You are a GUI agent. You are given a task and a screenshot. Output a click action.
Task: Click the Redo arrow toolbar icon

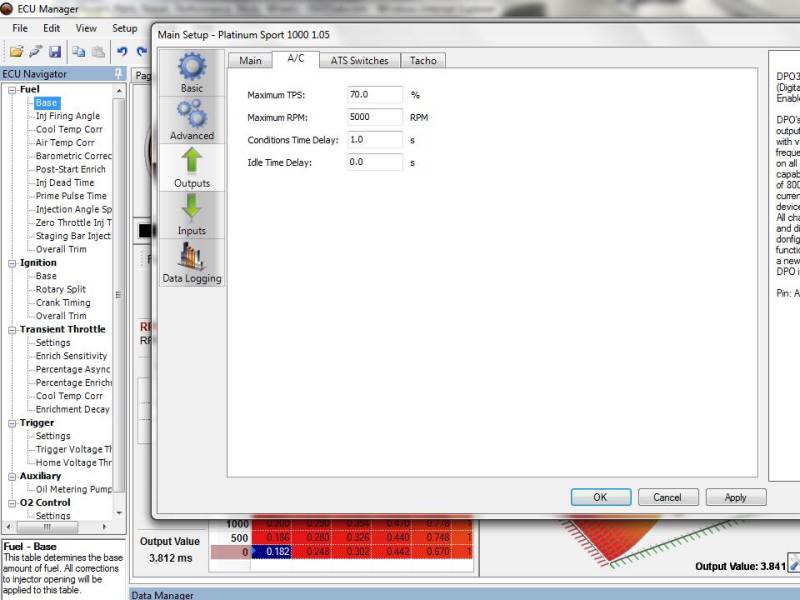pyautogui.click(x=141, y=52)
